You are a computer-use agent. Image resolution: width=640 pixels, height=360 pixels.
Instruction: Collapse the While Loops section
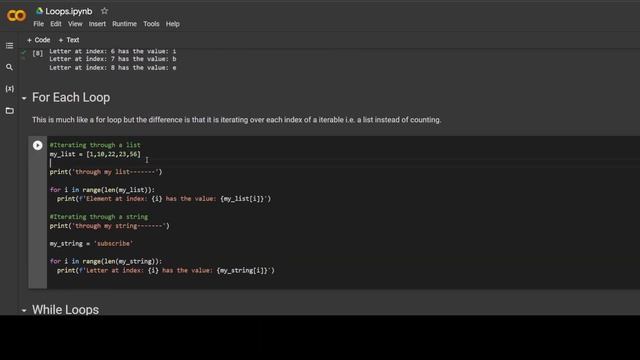(x=24, y=311)
